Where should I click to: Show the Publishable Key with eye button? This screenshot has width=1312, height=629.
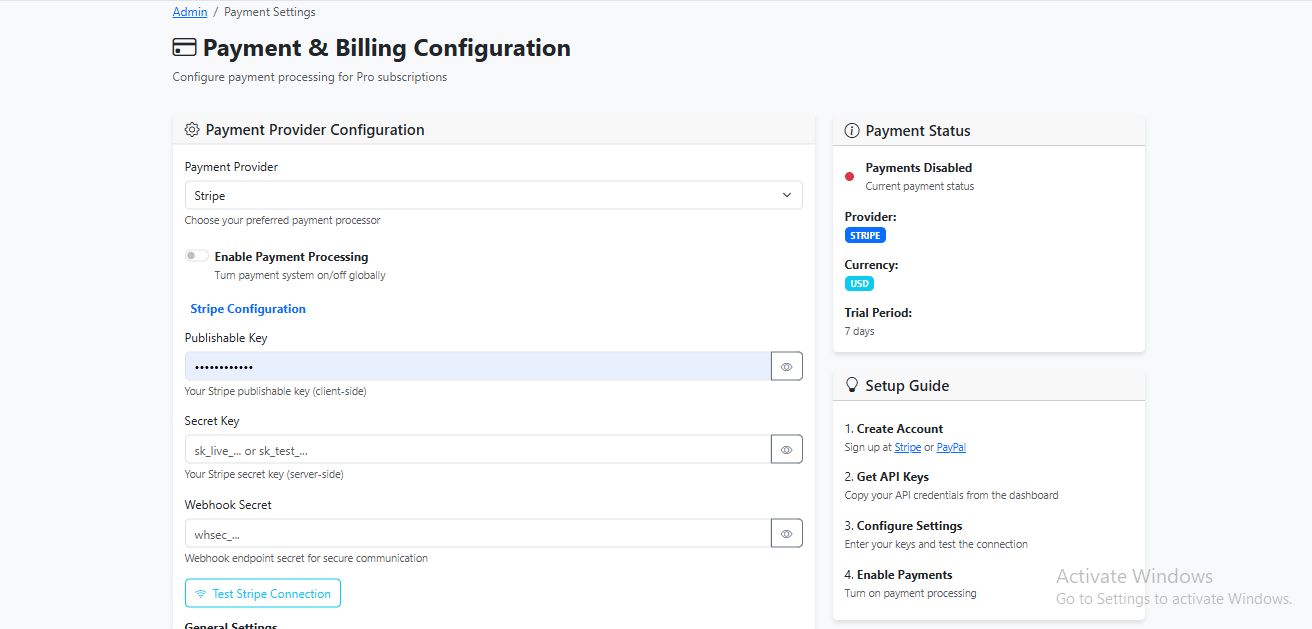786,367
